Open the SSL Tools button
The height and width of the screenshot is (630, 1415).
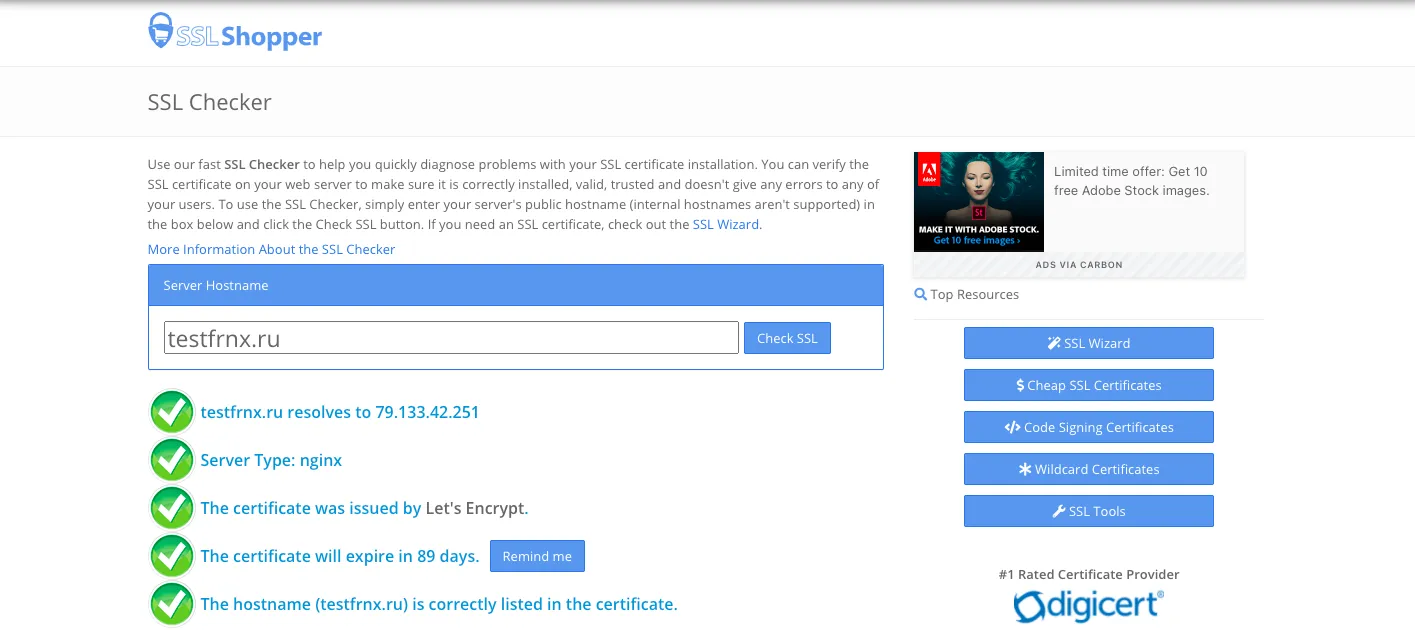tap(1088, 511)
